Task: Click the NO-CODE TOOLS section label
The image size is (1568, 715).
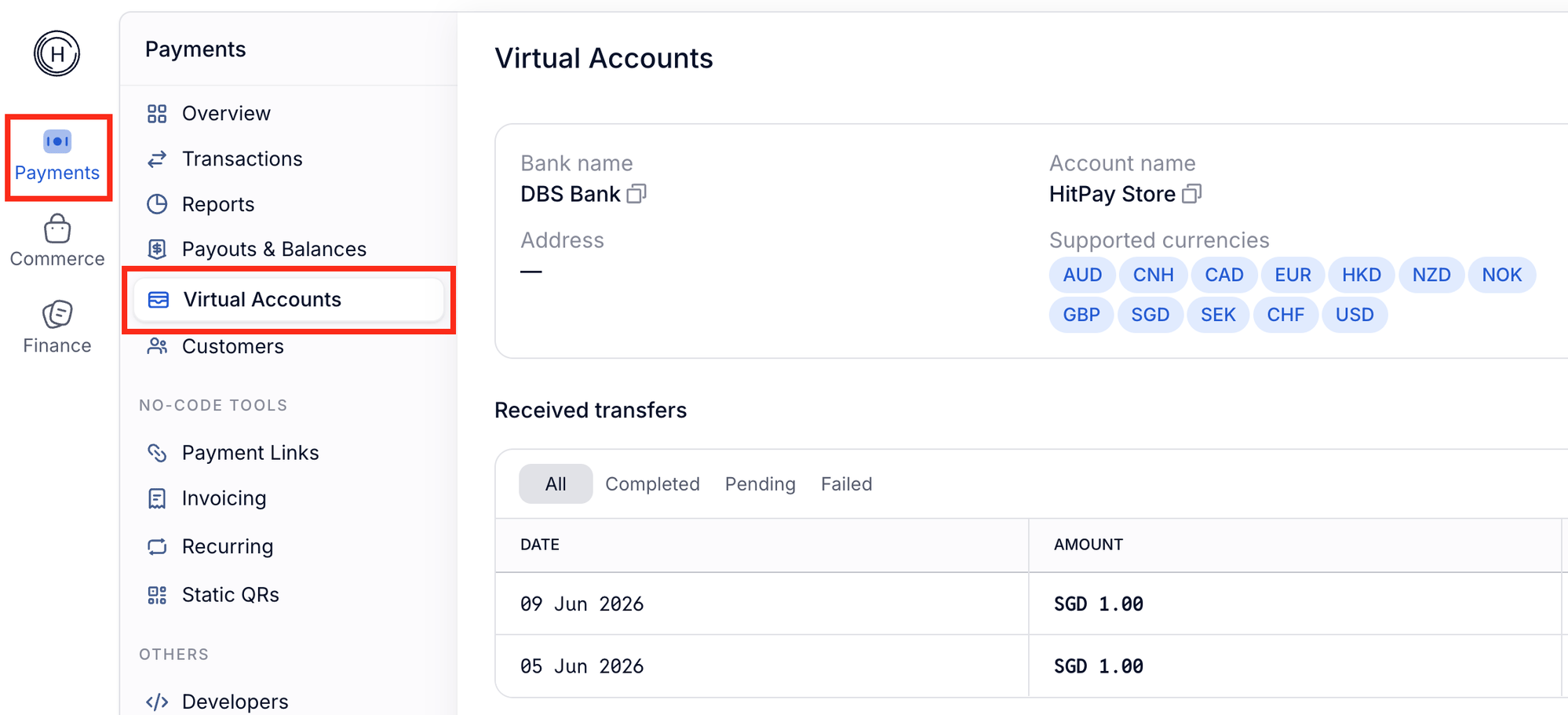Action: pyautogui.click(x=213, y=406)
